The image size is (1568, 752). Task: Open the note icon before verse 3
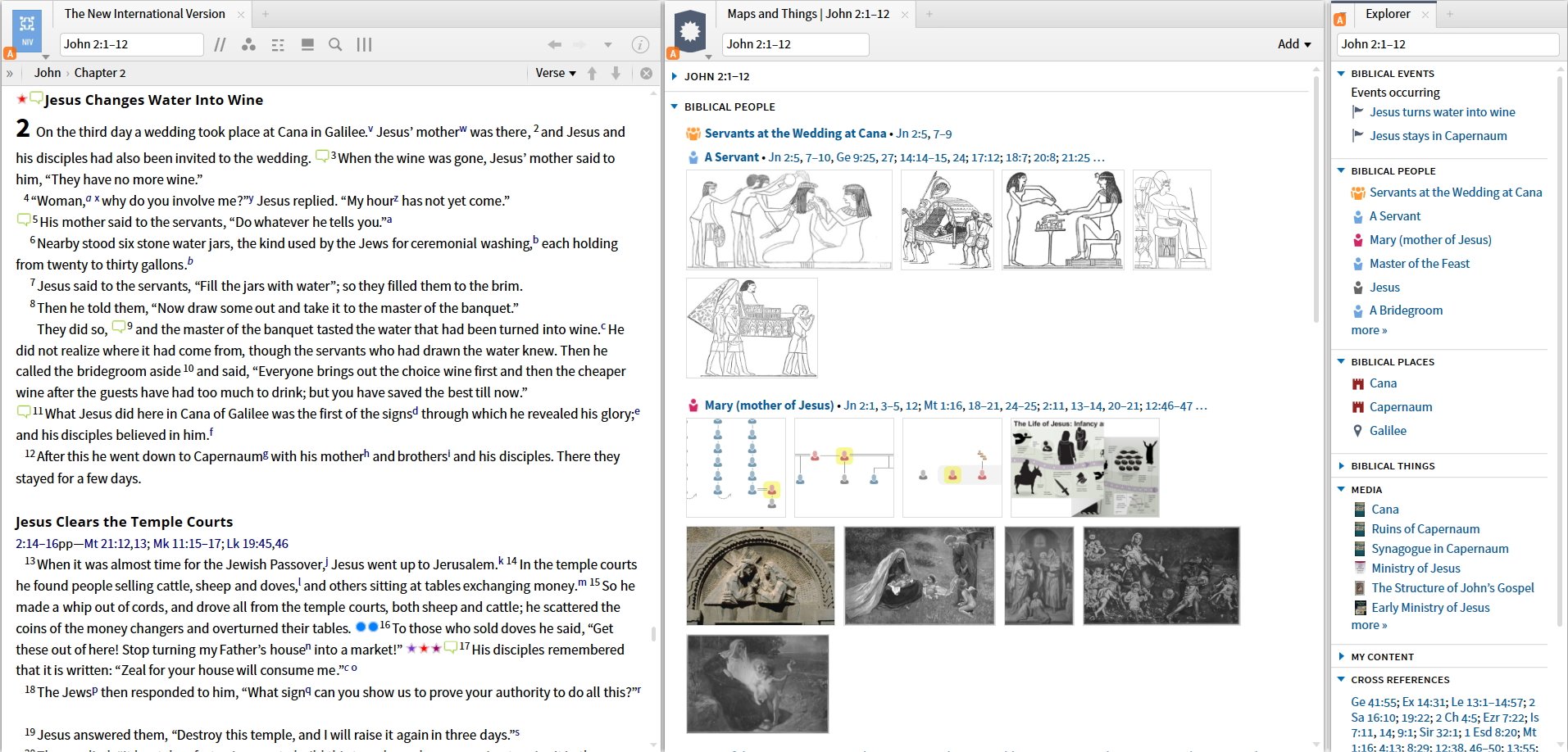(322, 156)
